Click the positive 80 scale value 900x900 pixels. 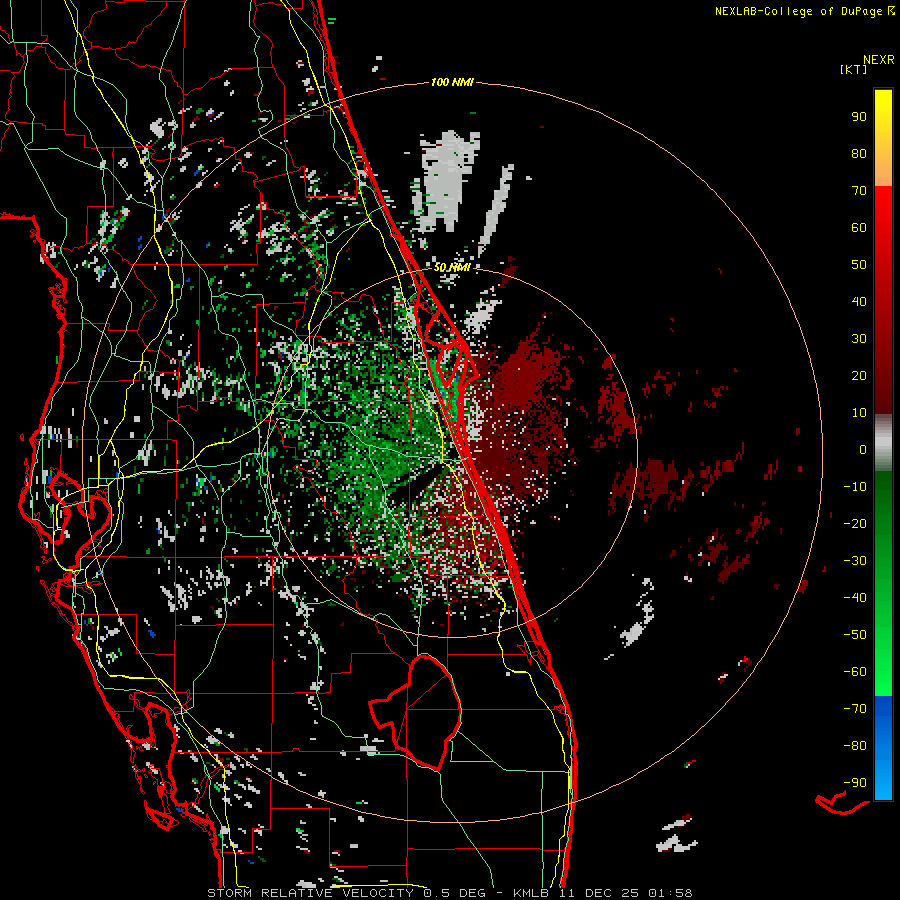pos(859,153)
